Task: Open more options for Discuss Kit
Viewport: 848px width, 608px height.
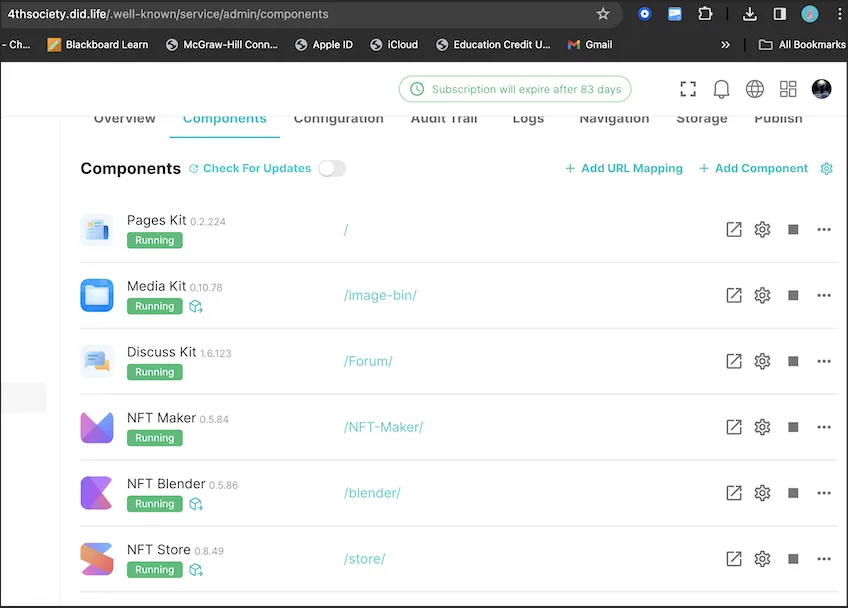Action: (x=824, y=361)
